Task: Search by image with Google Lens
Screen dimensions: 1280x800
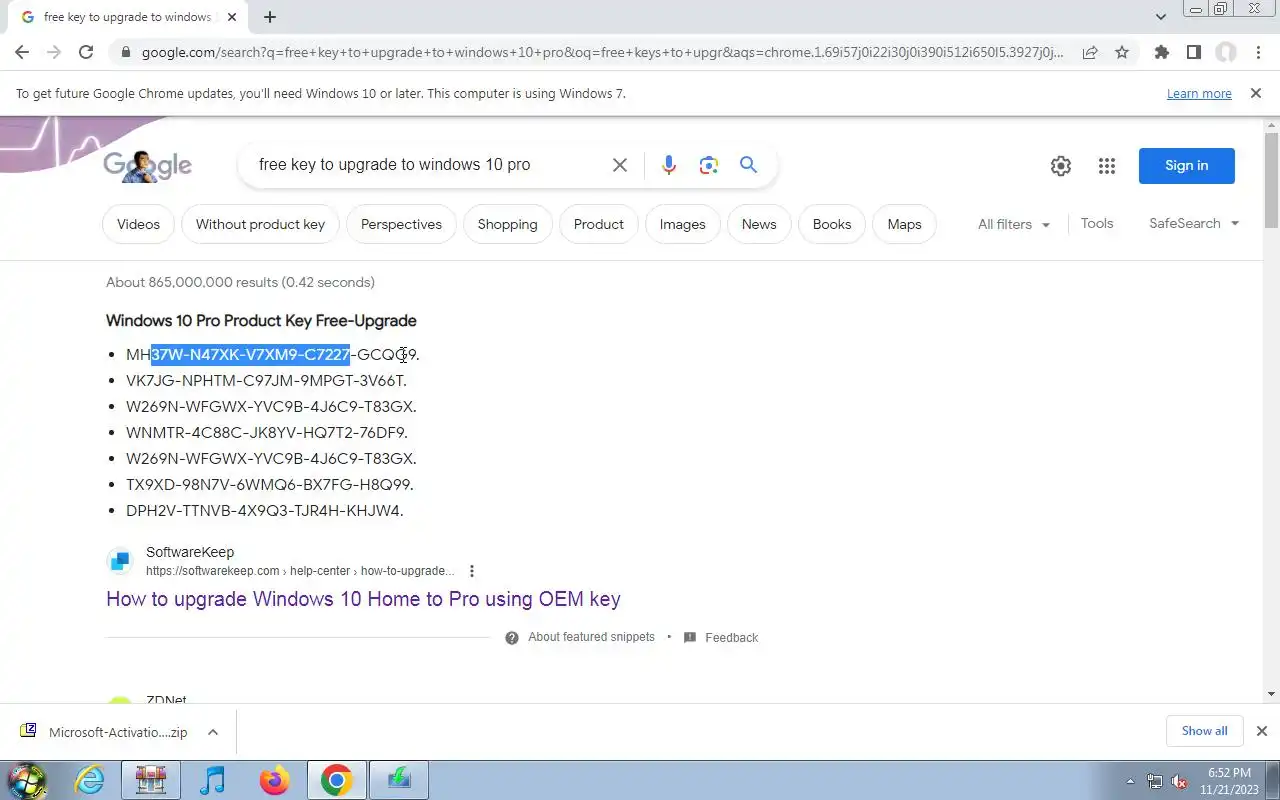Action: click(709, 165)
